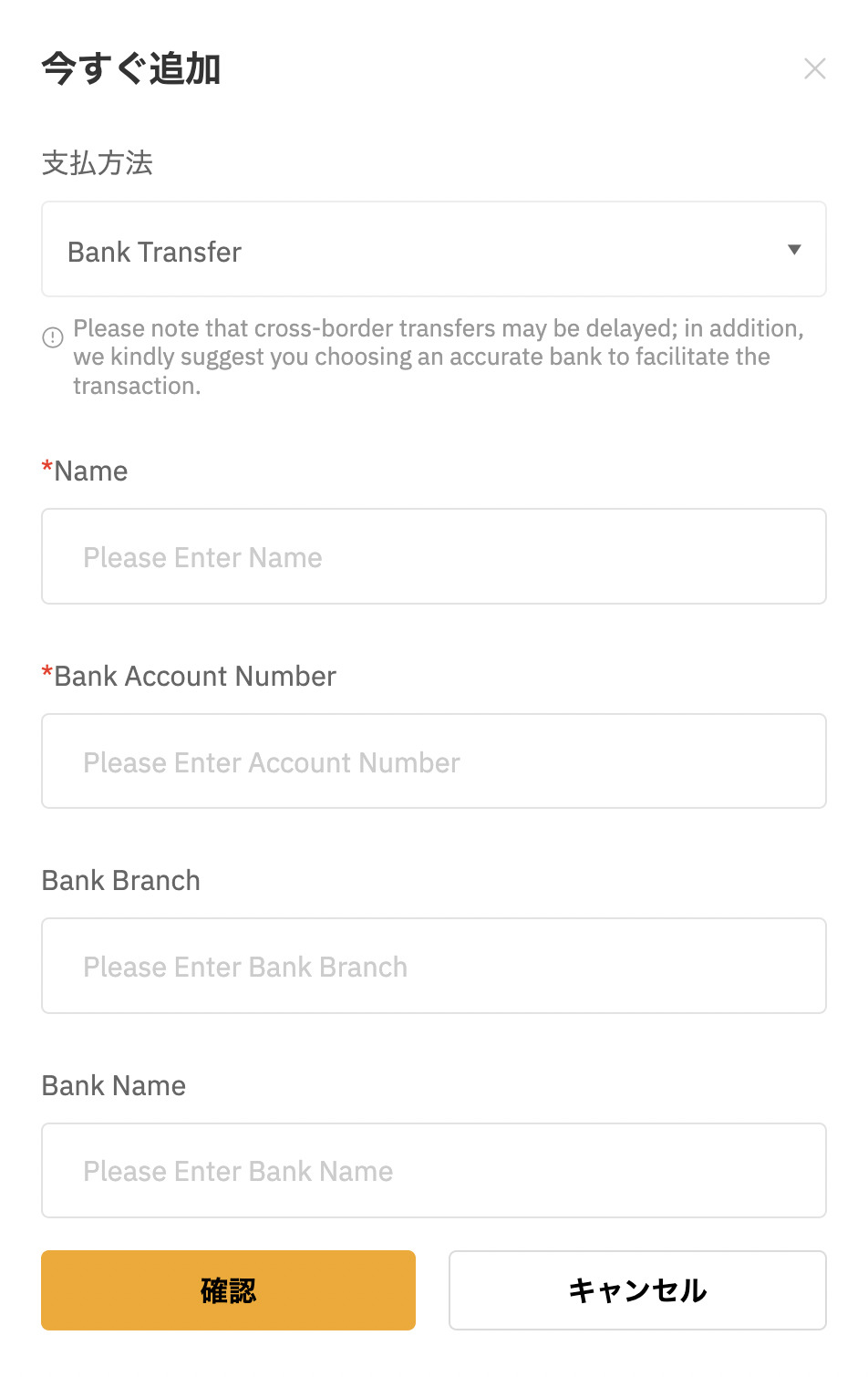This screenshot has width=868, height=1377.
Task: Click the cross-border transfers notice text
Action: pyautogui.click(x=439, y=357)
